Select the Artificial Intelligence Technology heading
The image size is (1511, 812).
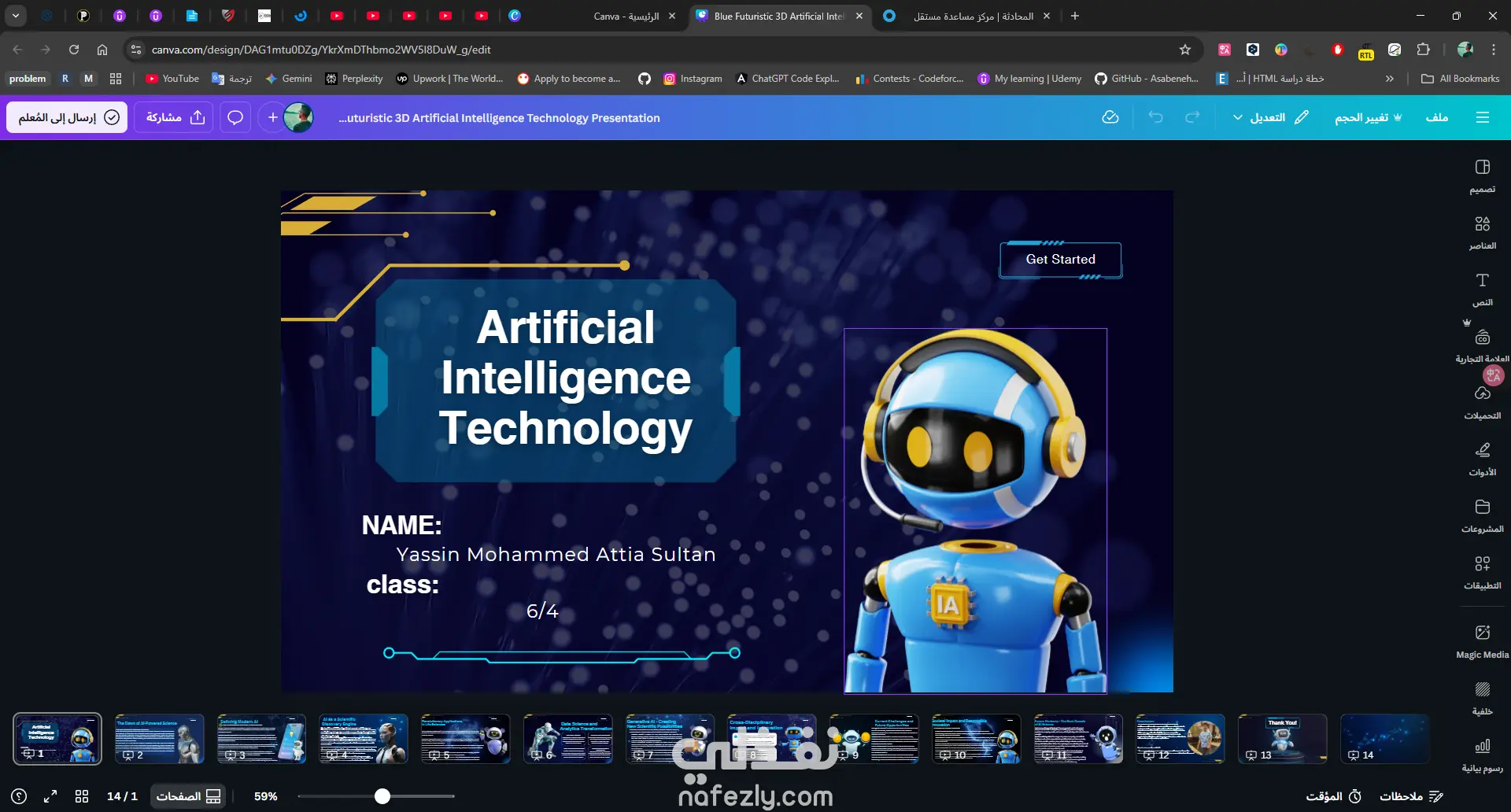[x=566, y=378]
